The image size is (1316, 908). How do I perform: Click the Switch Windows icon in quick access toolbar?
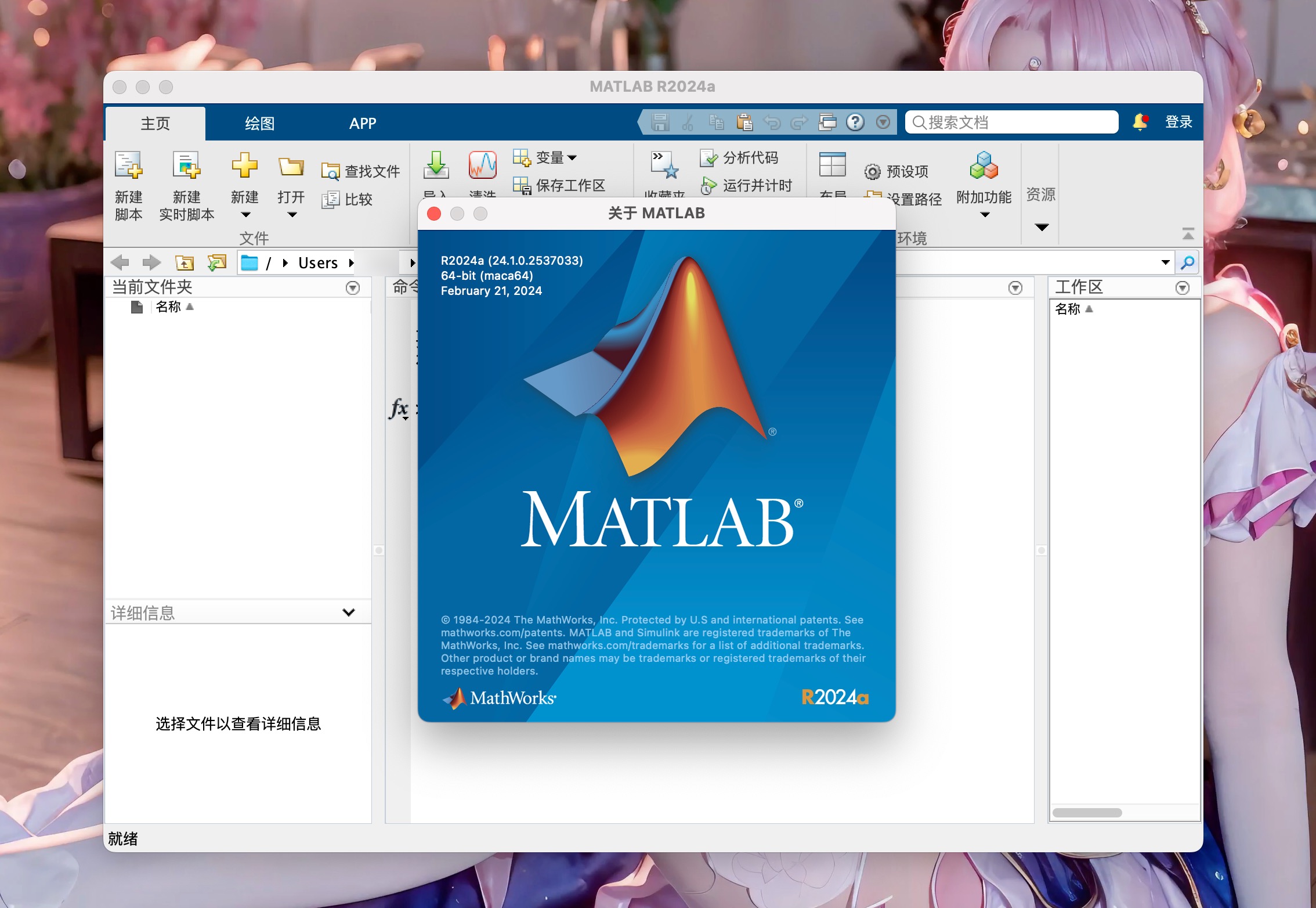827,122
